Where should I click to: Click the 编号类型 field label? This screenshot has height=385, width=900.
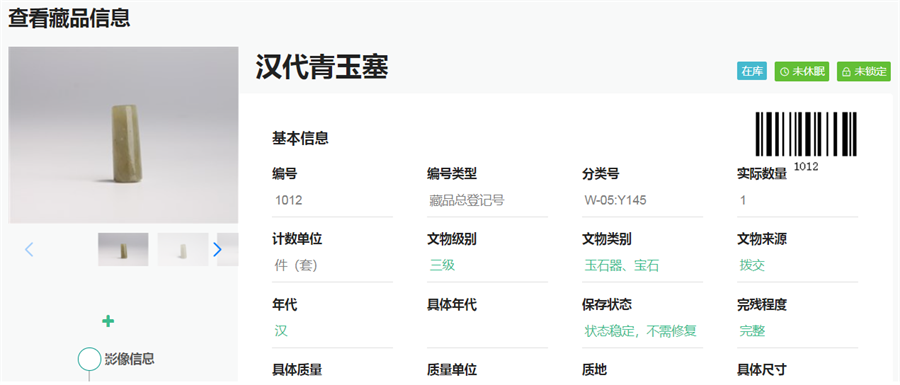click(452, 174)
